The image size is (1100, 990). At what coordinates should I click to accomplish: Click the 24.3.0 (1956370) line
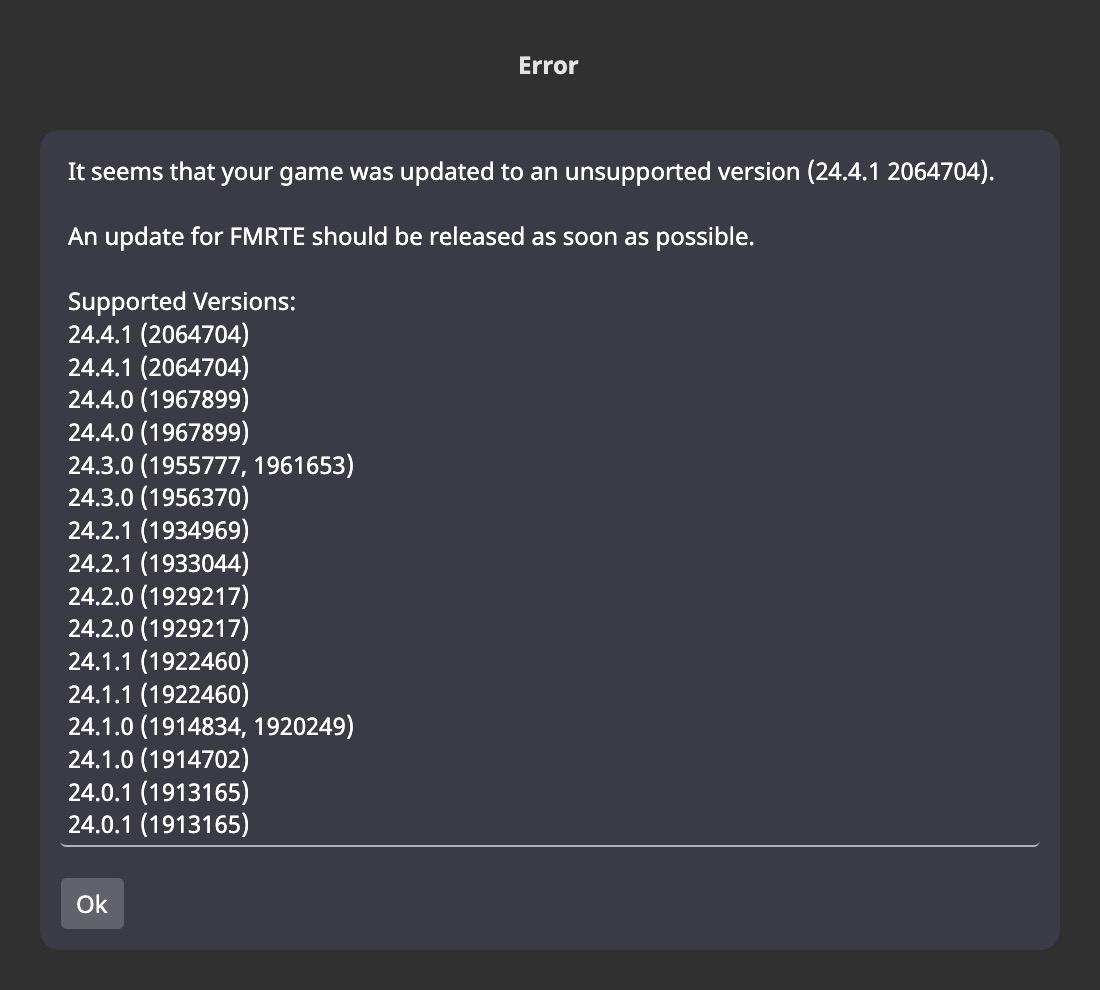pyautogui.click(x=159, y=497)
